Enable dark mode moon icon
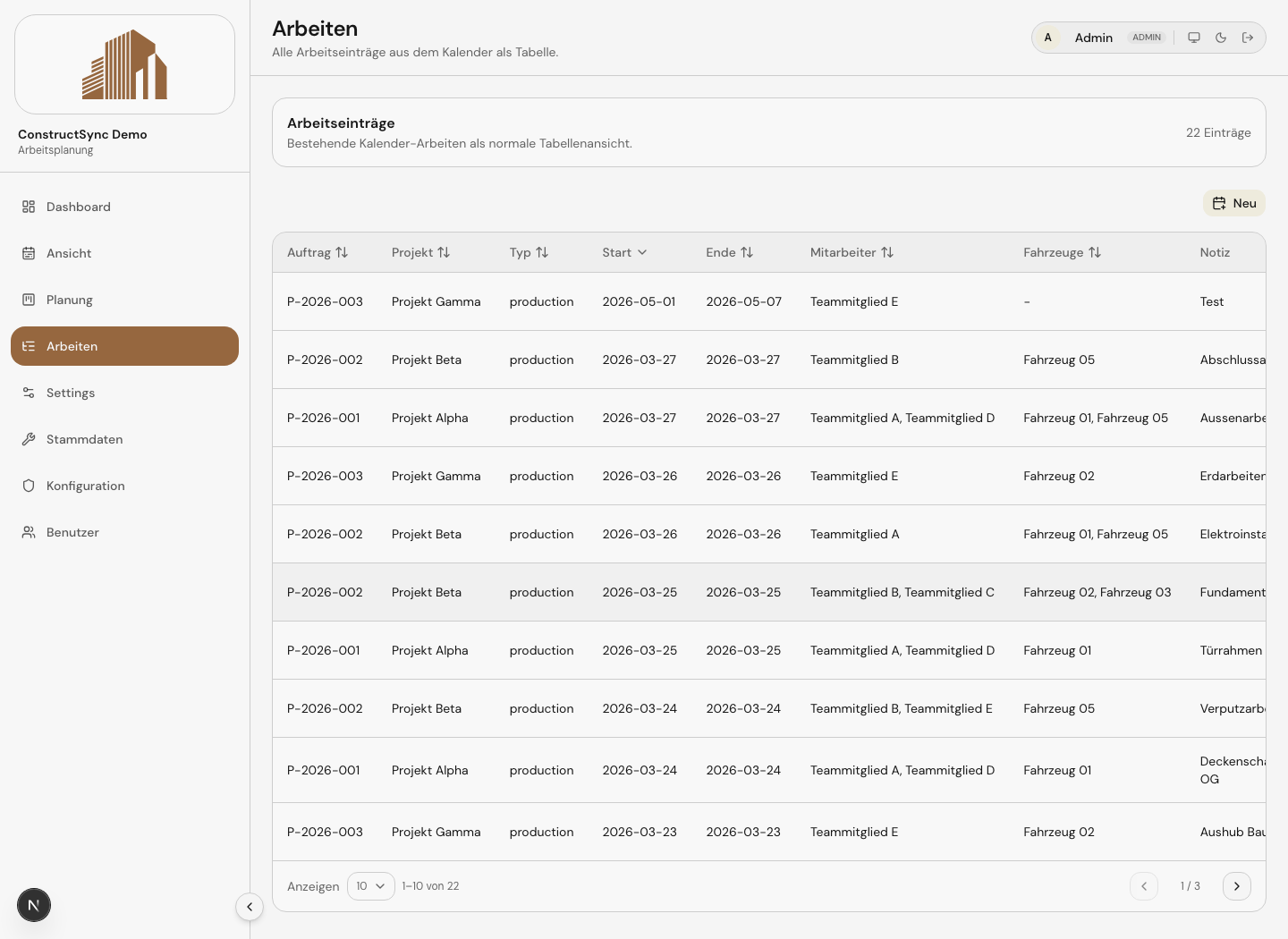This screenshot has width=1288, height=939. pos(1221,38)
